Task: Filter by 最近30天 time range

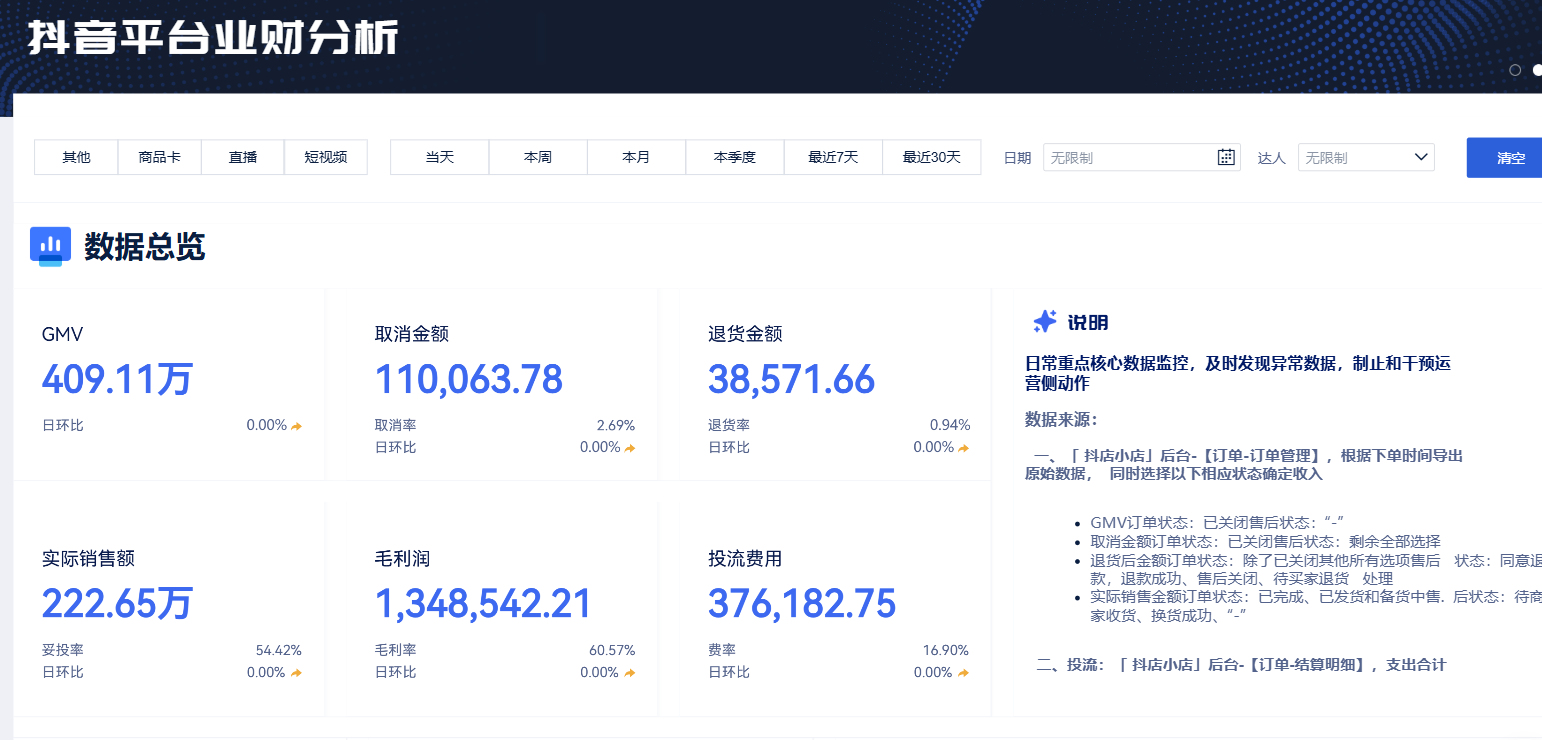Action: pyautogui.click(x=932, y=157)
